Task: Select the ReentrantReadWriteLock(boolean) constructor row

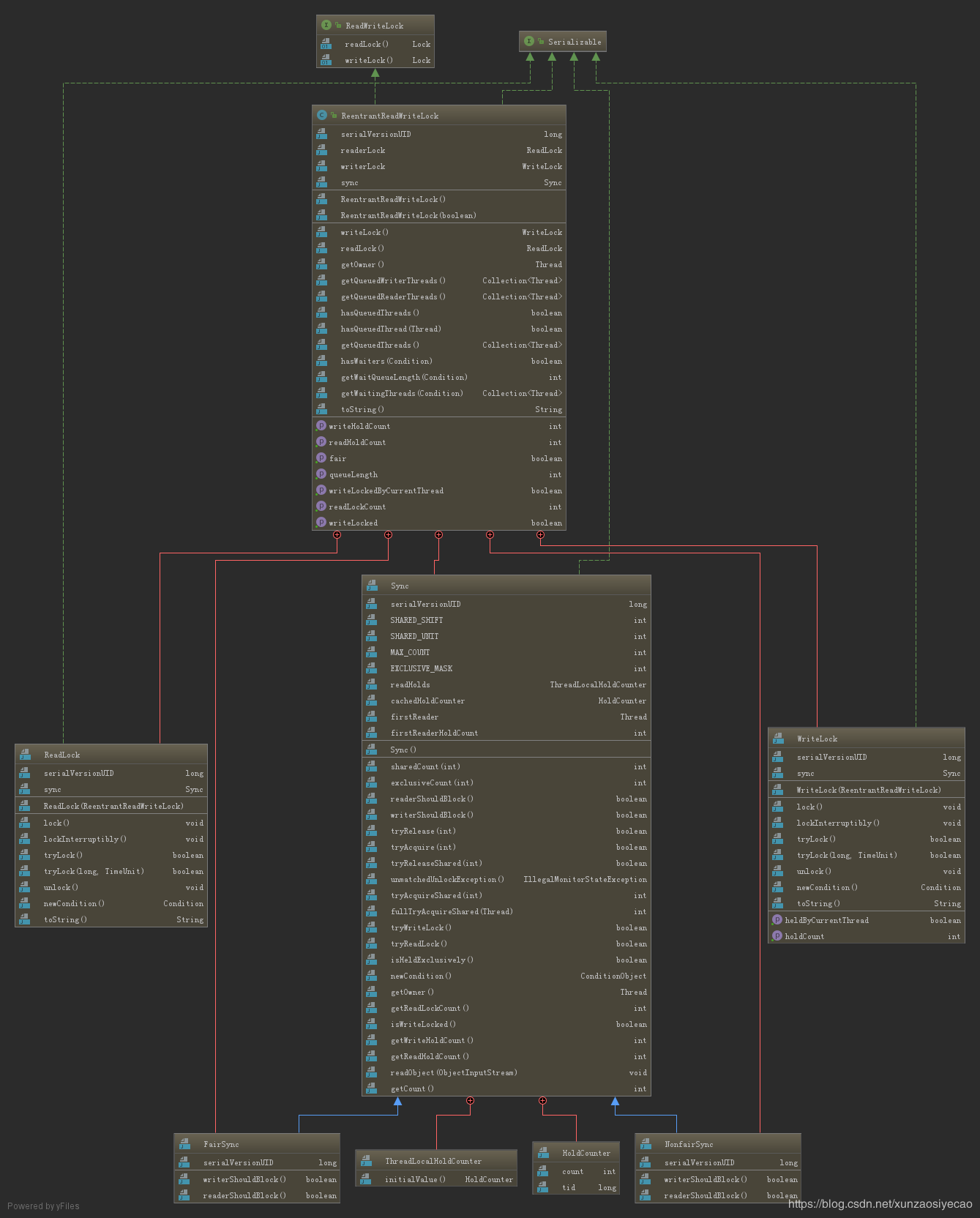Action: coord(408,216)
